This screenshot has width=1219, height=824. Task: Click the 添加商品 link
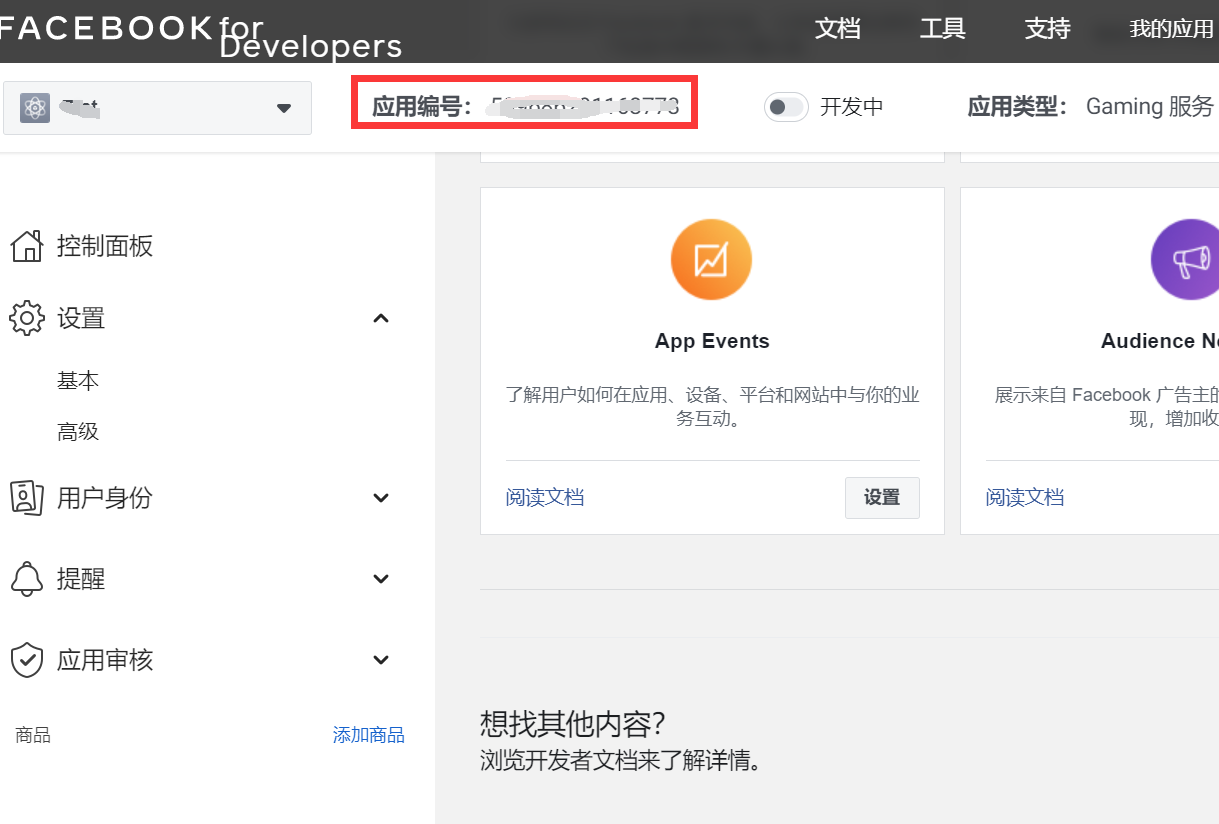pos(368,735)
